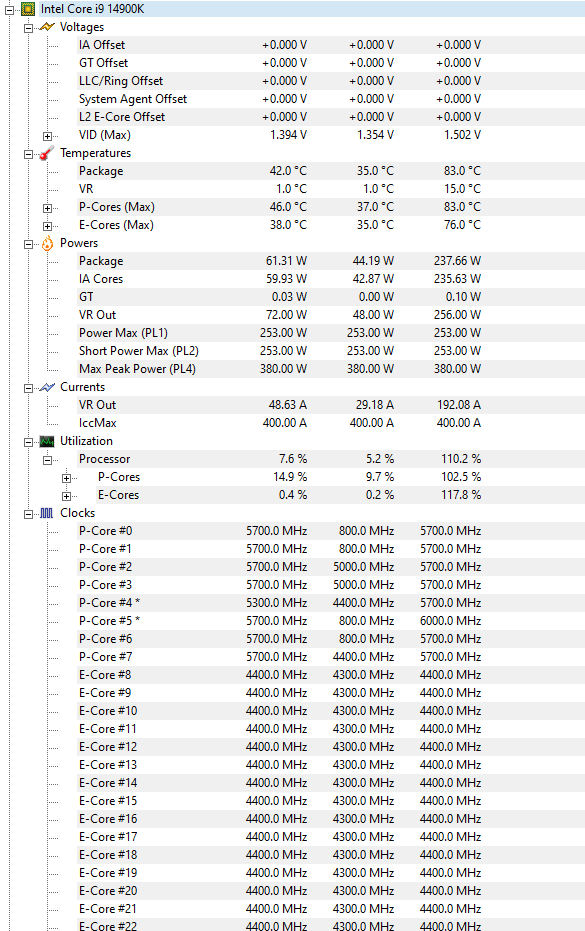The image size is (585, 931).
Task: Select the LLC/Ring Offset row
Action: (x=331, y=81)
